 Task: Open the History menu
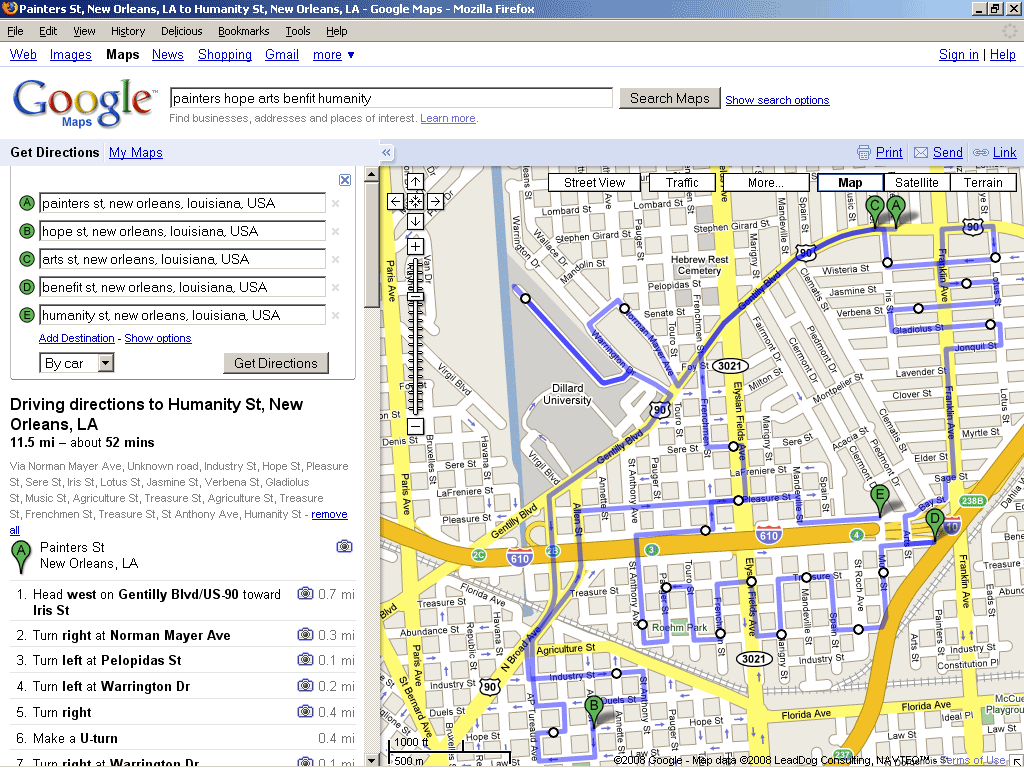click(127, 31)
